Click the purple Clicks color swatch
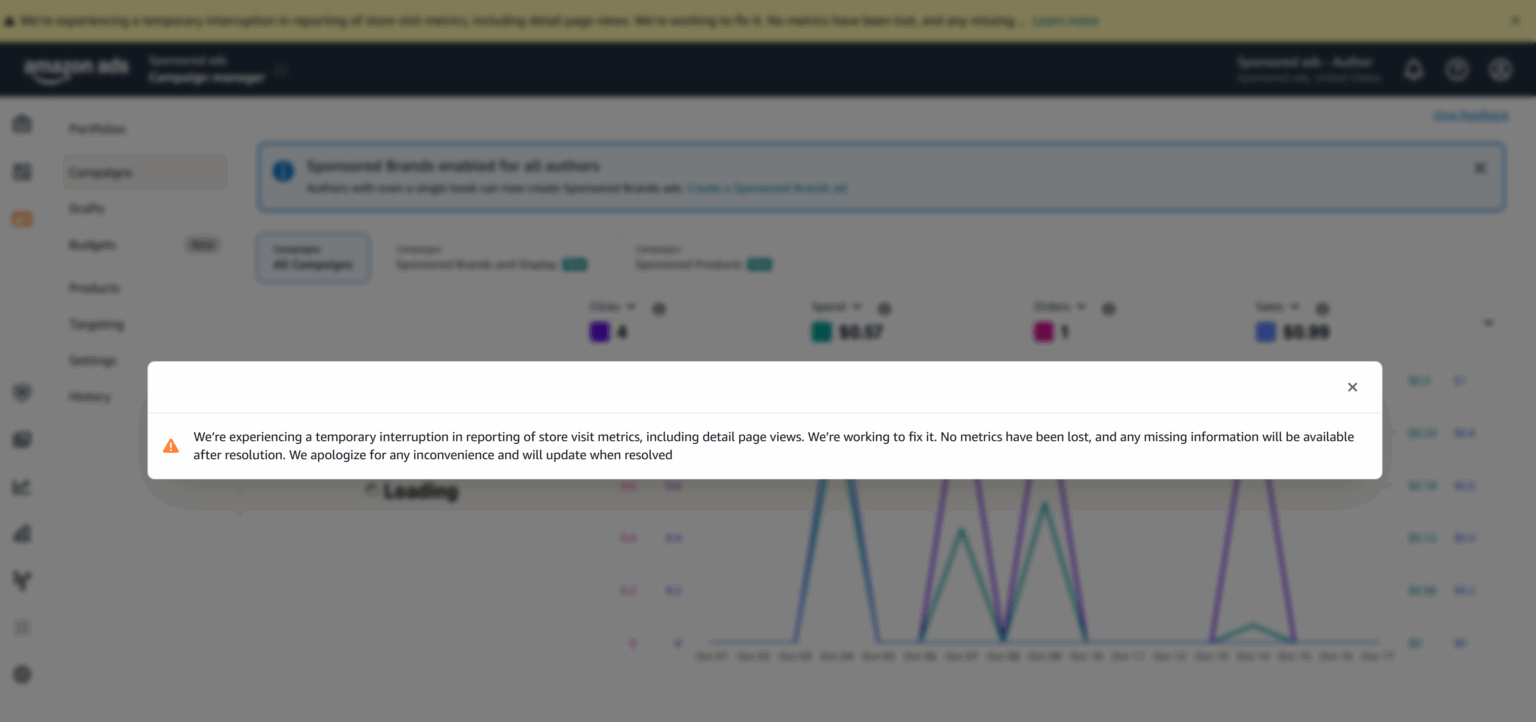Image resolution: width=1536 pixels, height=722 pixels. (597, 330)
